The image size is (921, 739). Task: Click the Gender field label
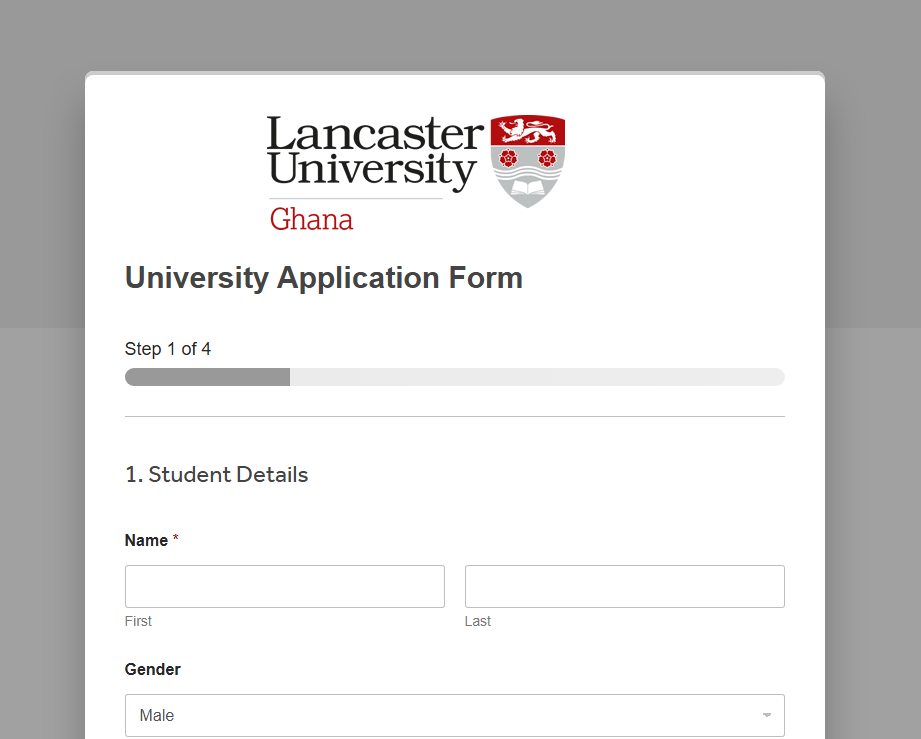tap(153, 669)
